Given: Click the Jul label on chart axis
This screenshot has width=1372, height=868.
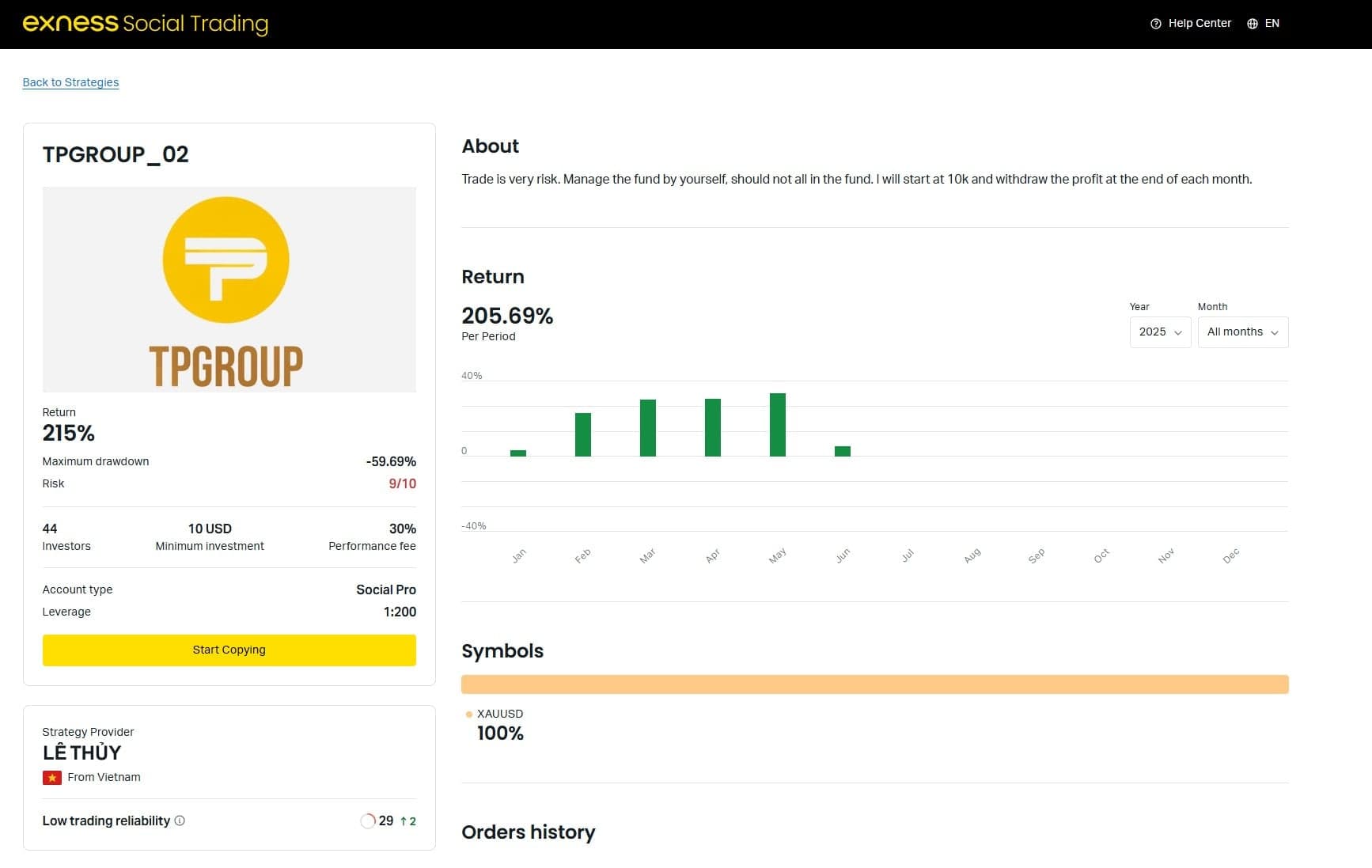Looking at the screenshot, I should click(908, 555).
